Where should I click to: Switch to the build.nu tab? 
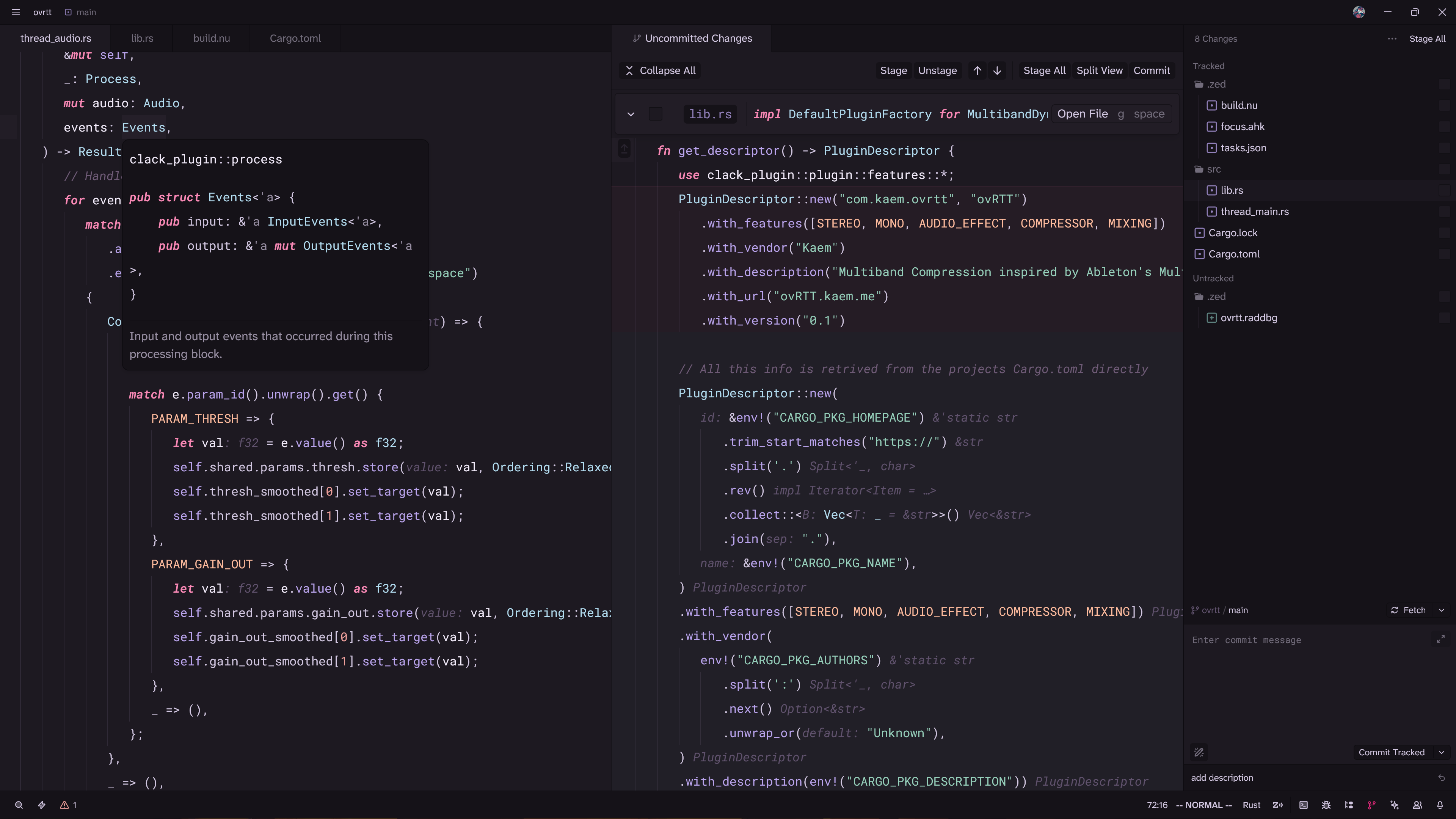212,38
